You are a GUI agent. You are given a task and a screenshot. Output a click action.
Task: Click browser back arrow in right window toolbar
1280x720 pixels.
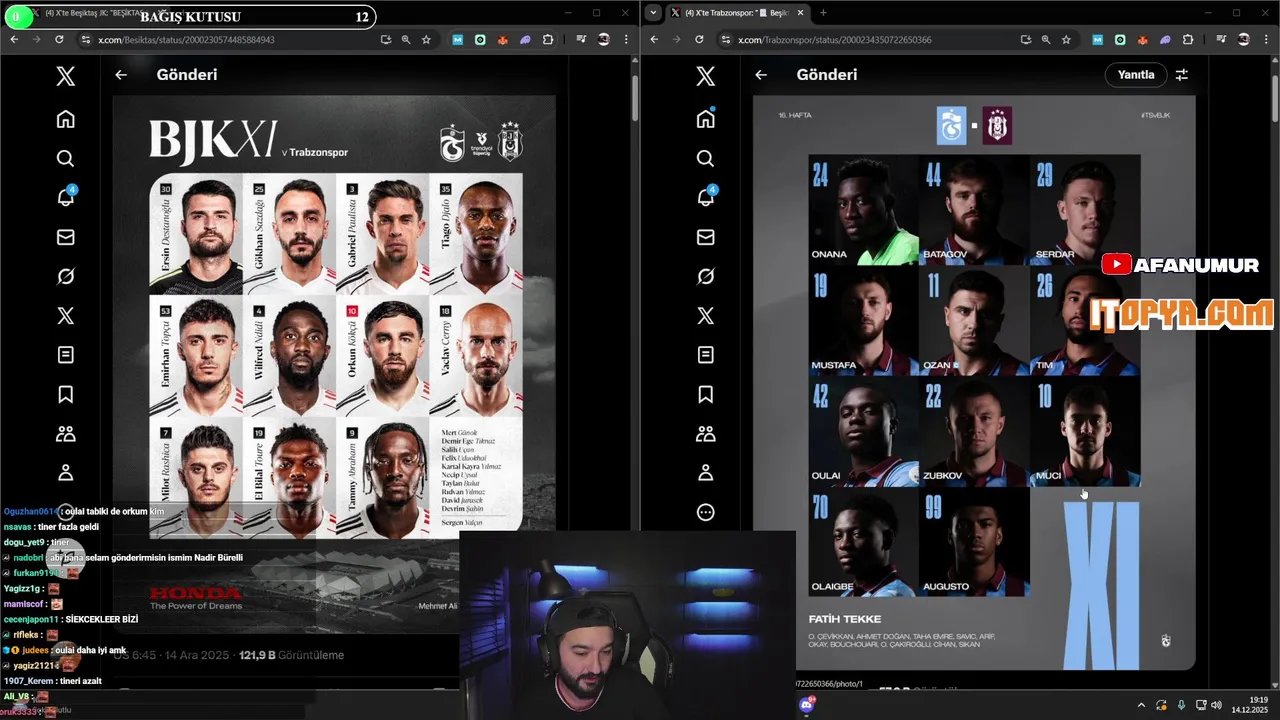[x=654, y=39]
